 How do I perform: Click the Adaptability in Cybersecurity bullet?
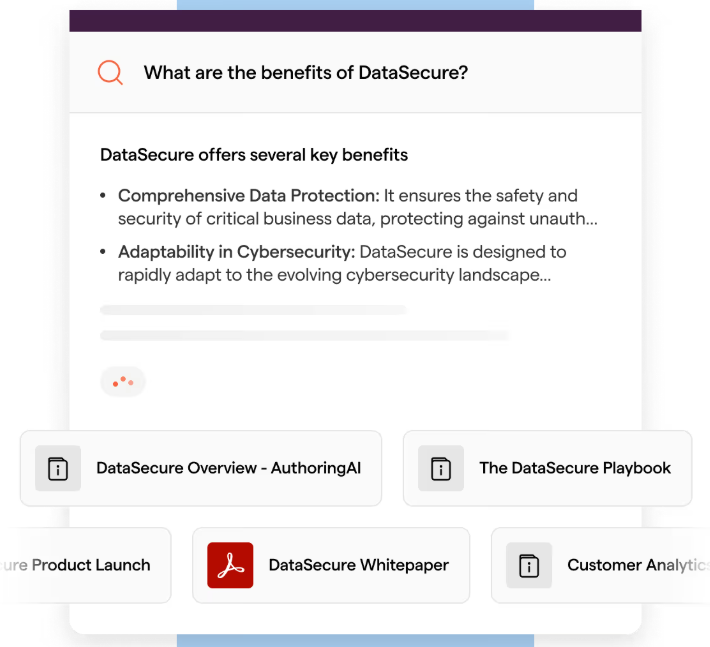point(333,263)
